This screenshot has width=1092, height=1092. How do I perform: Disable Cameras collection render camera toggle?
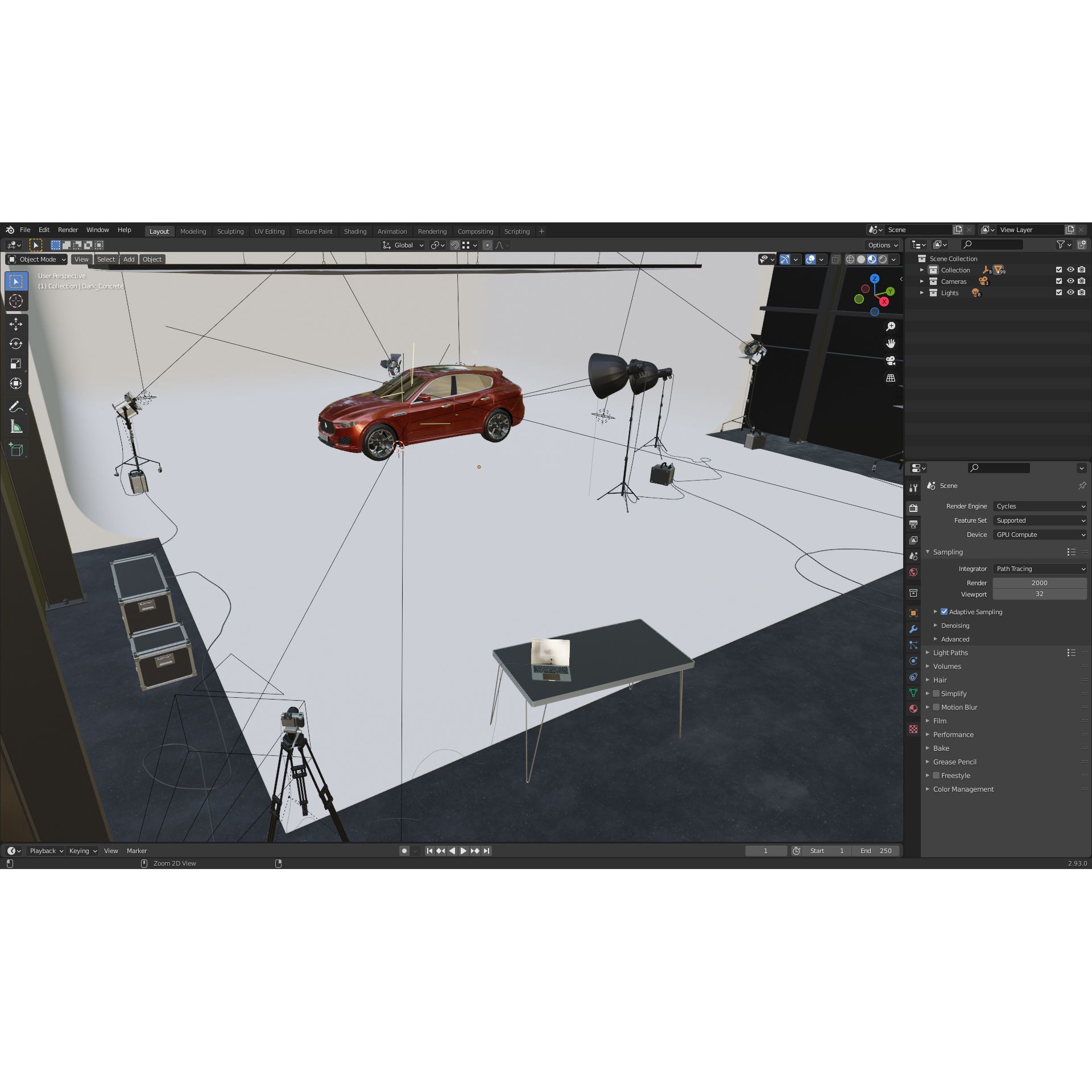point(1082,281)
